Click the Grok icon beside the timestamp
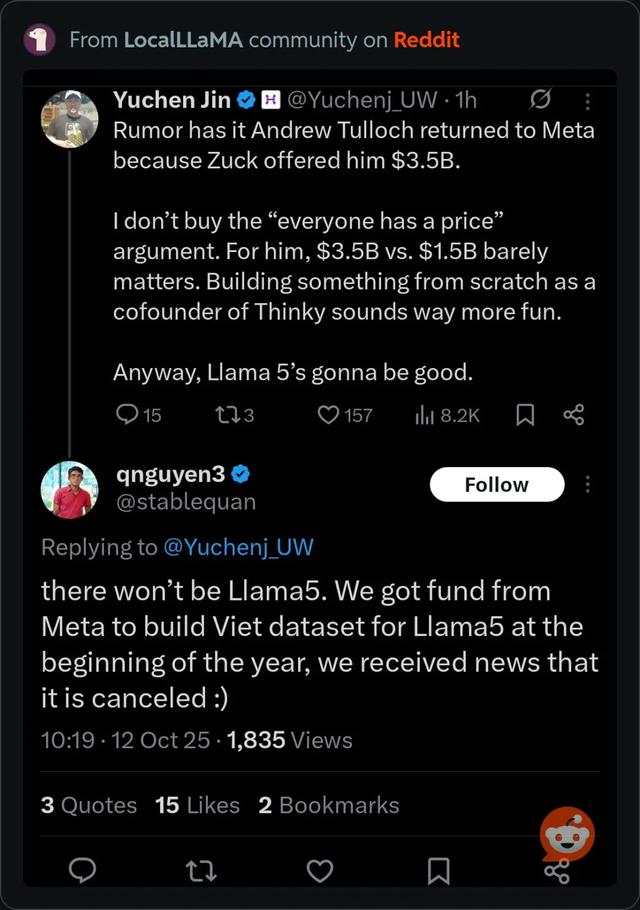Screen dimensions: 640x910 tap(541, 100)
